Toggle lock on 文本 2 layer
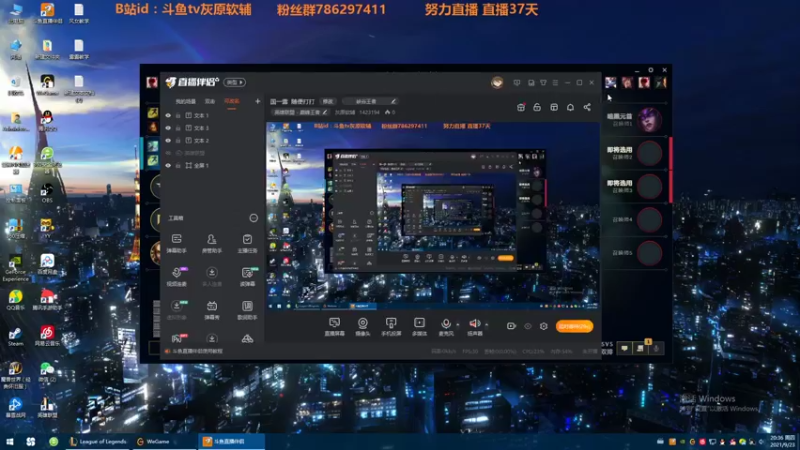Screen dimensions: 800x450 [178, 140]
